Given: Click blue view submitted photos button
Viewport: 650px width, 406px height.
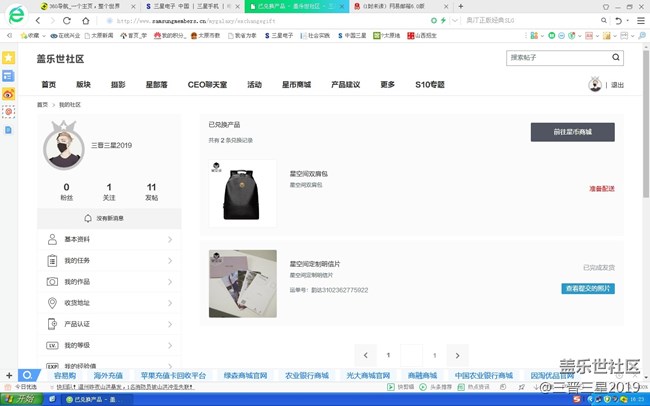Looking at the screenshot, I should [x=588, y=289].
